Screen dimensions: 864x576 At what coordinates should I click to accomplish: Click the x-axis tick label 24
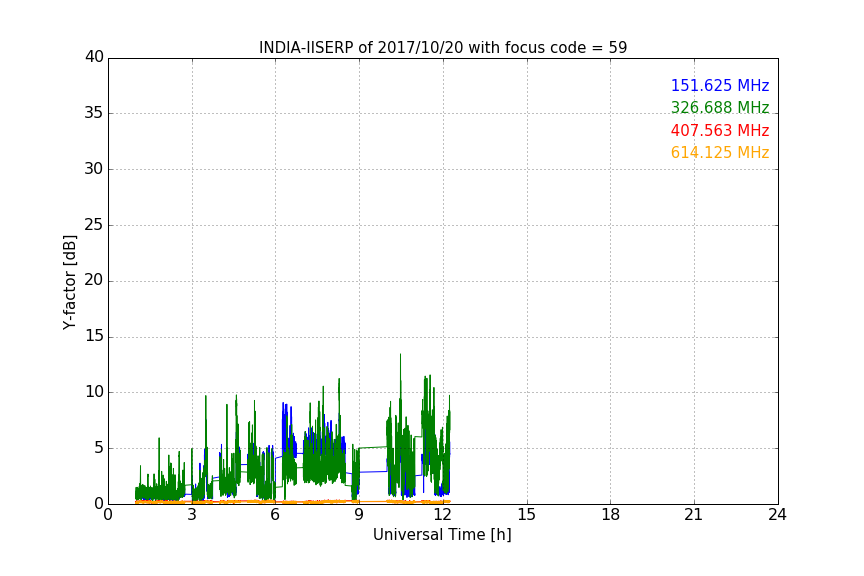[x=777, y=515]
